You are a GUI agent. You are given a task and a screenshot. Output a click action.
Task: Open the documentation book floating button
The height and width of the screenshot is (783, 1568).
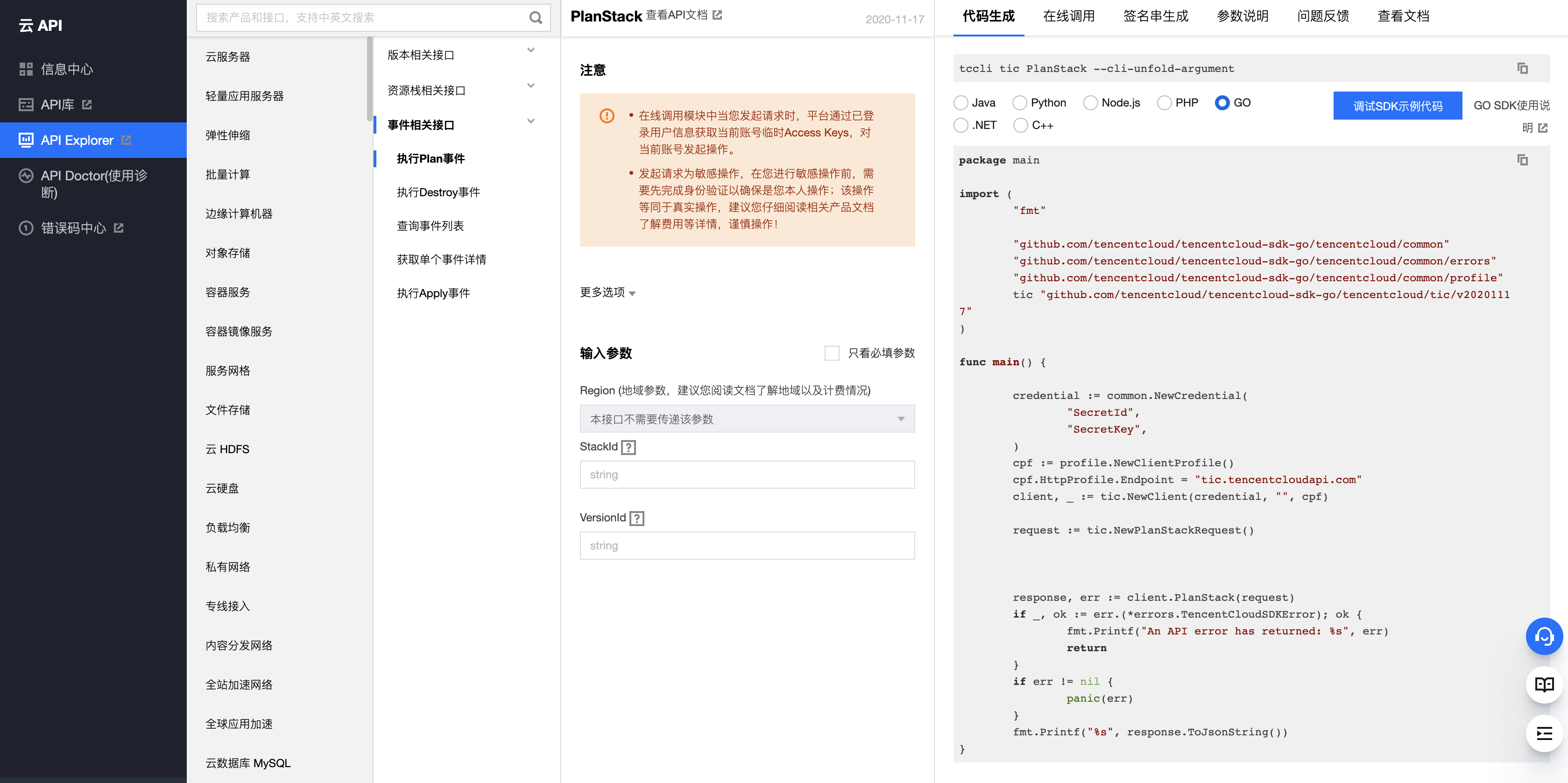coord(1544,685)
